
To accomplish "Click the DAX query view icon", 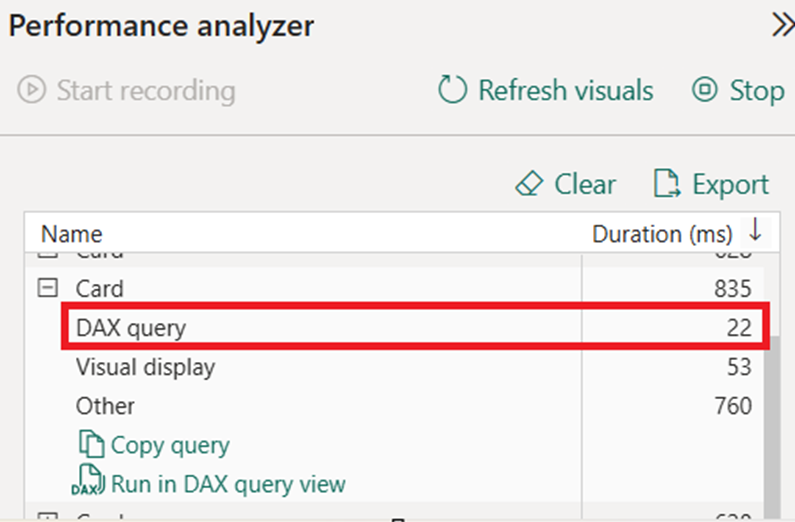I will tap(88, 484).
